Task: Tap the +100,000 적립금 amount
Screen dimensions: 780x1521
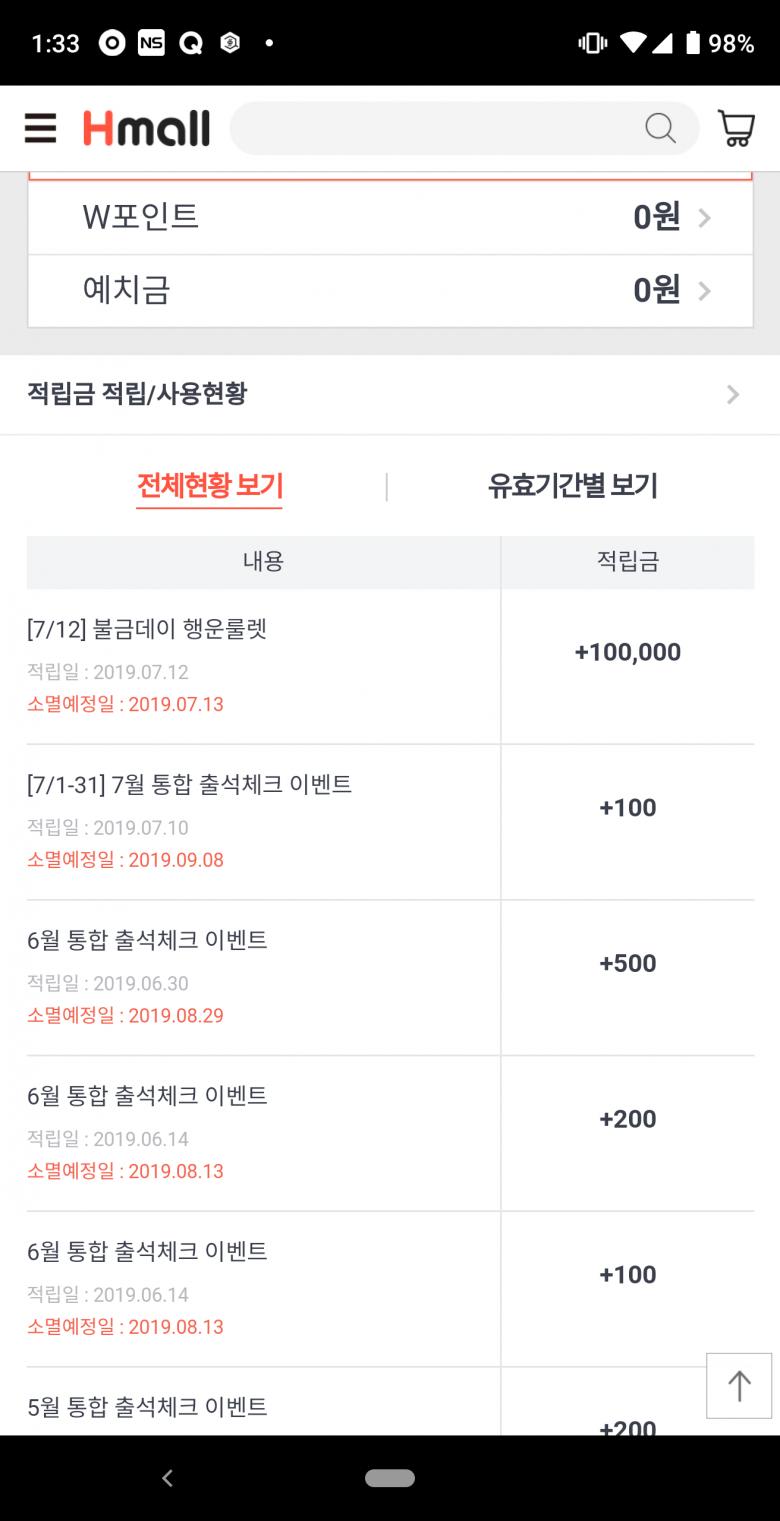Action: click(x=628, y=652)
